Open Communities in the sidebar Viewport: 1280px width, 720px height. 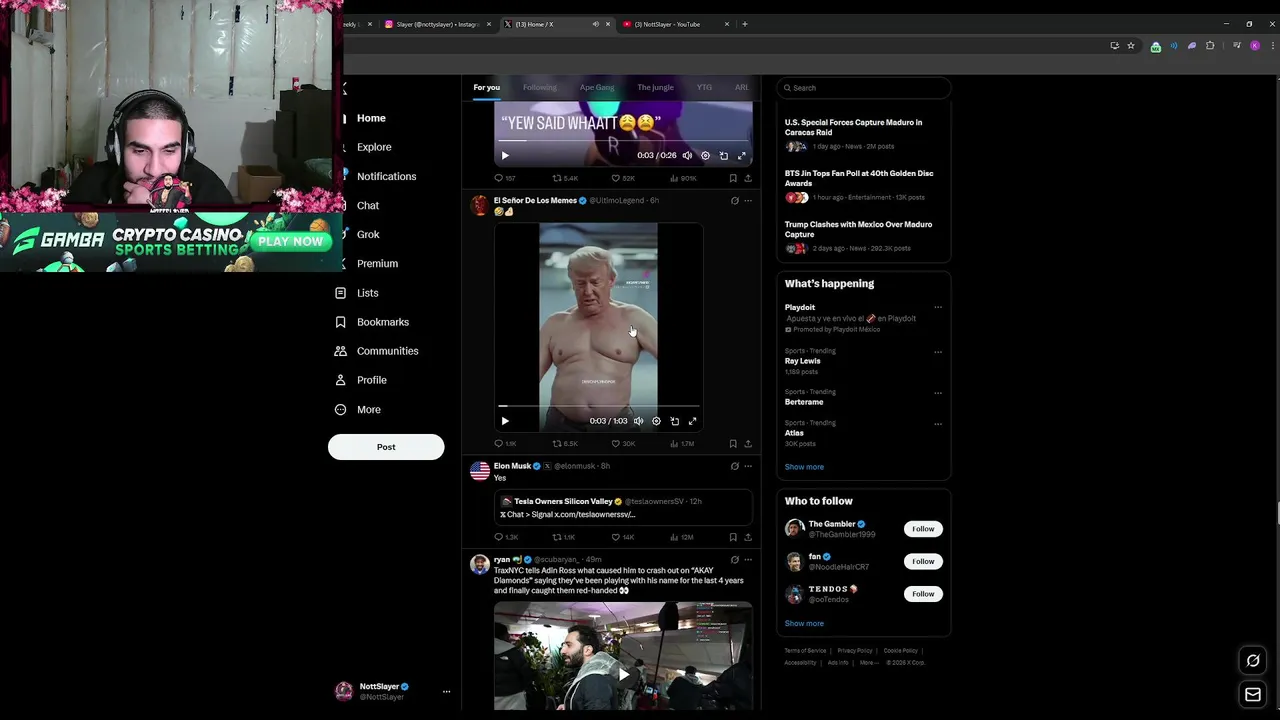(386, 351)
